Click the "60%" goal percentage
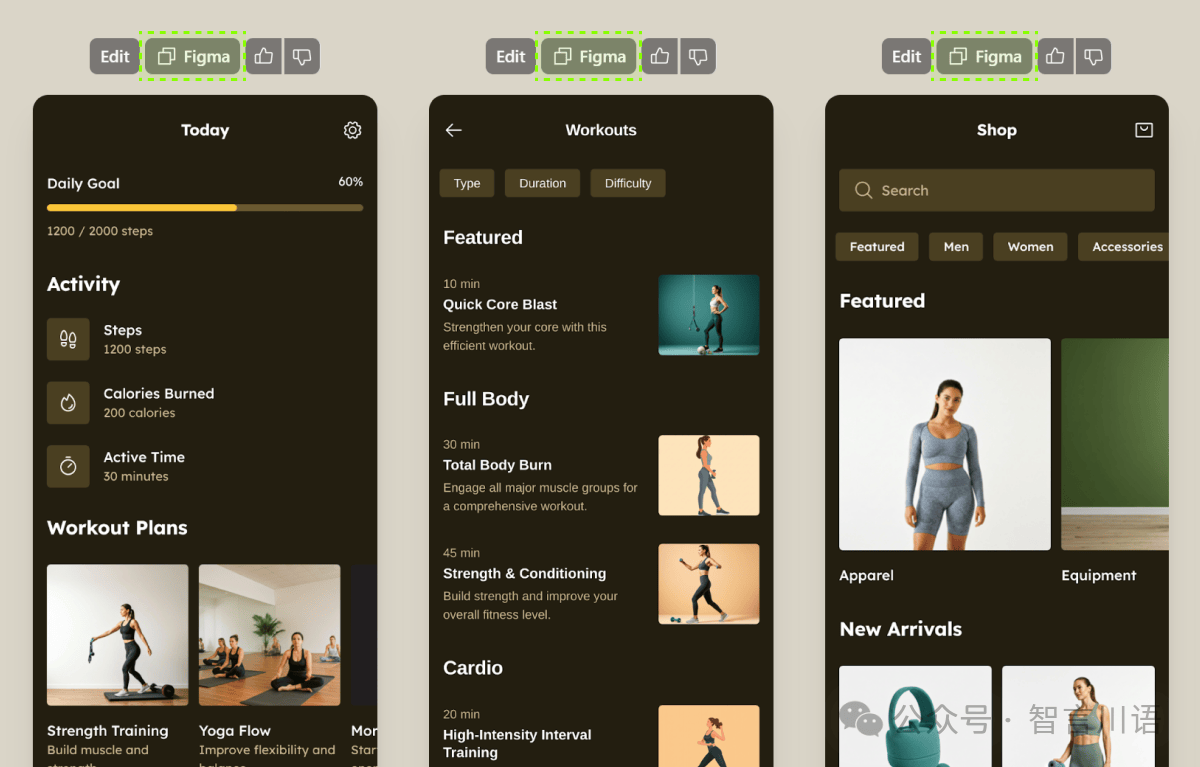This screenshot has width=1200, height=767. click(351, 182)
